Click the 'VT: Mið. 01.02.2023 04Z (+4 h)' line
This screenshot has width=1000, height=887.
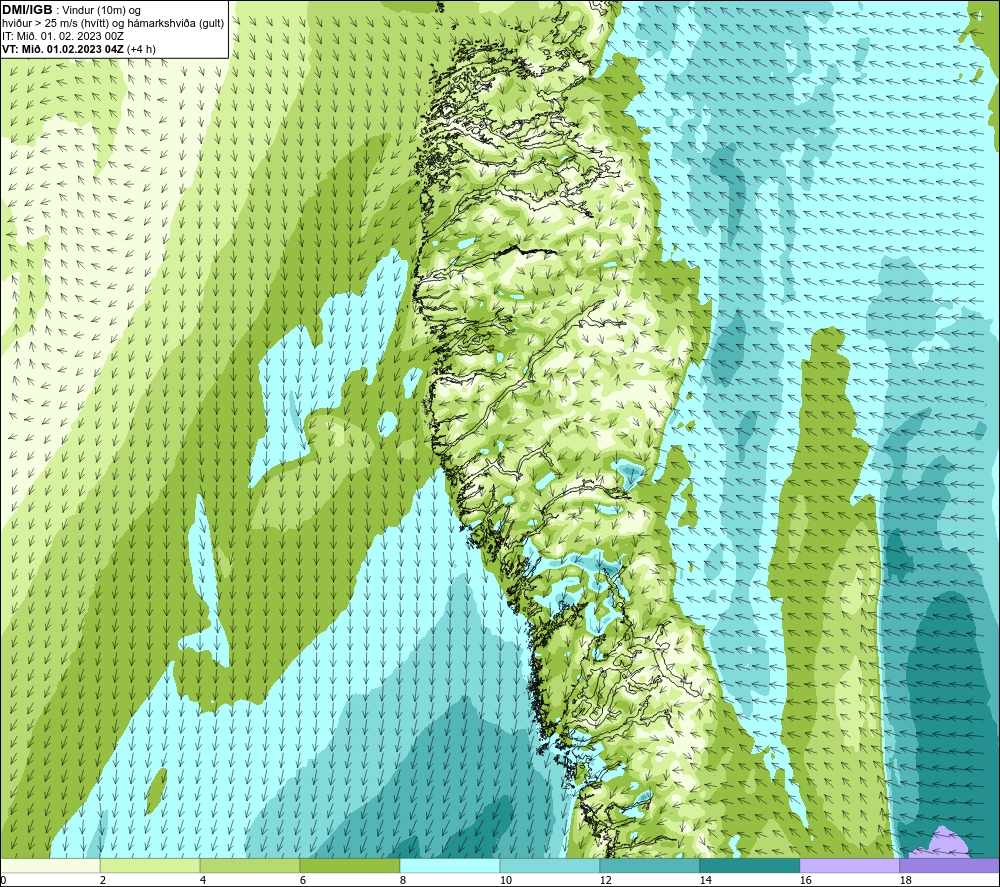point(79,49)
